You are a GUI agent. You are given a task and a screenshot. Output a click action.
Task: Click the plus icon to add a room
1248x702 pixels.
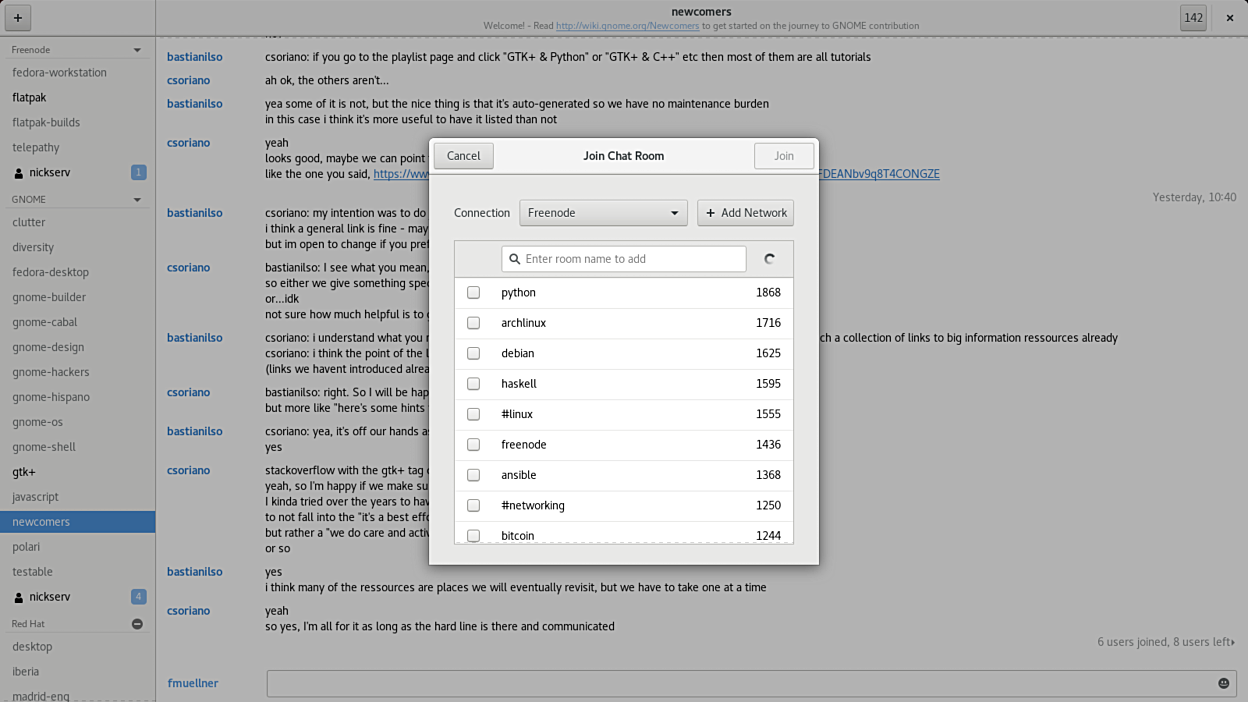click(18, 18)
